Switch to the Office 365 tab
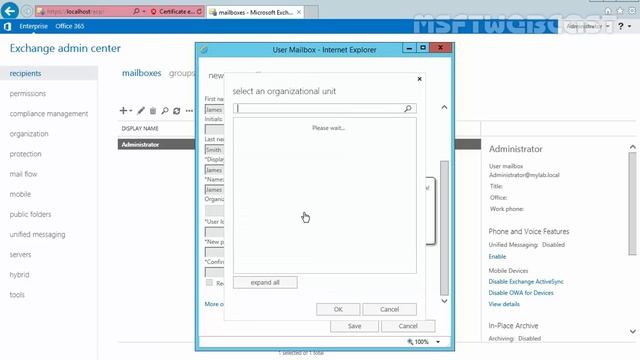640x360 pixels. (x=70, y=26)
